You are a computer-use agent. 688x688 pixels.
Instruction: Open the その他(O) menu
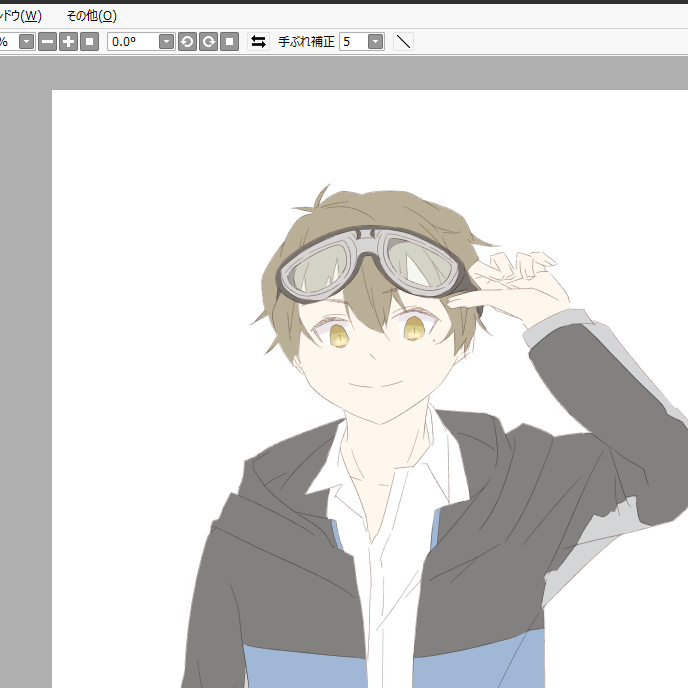[x=91, y=16]
